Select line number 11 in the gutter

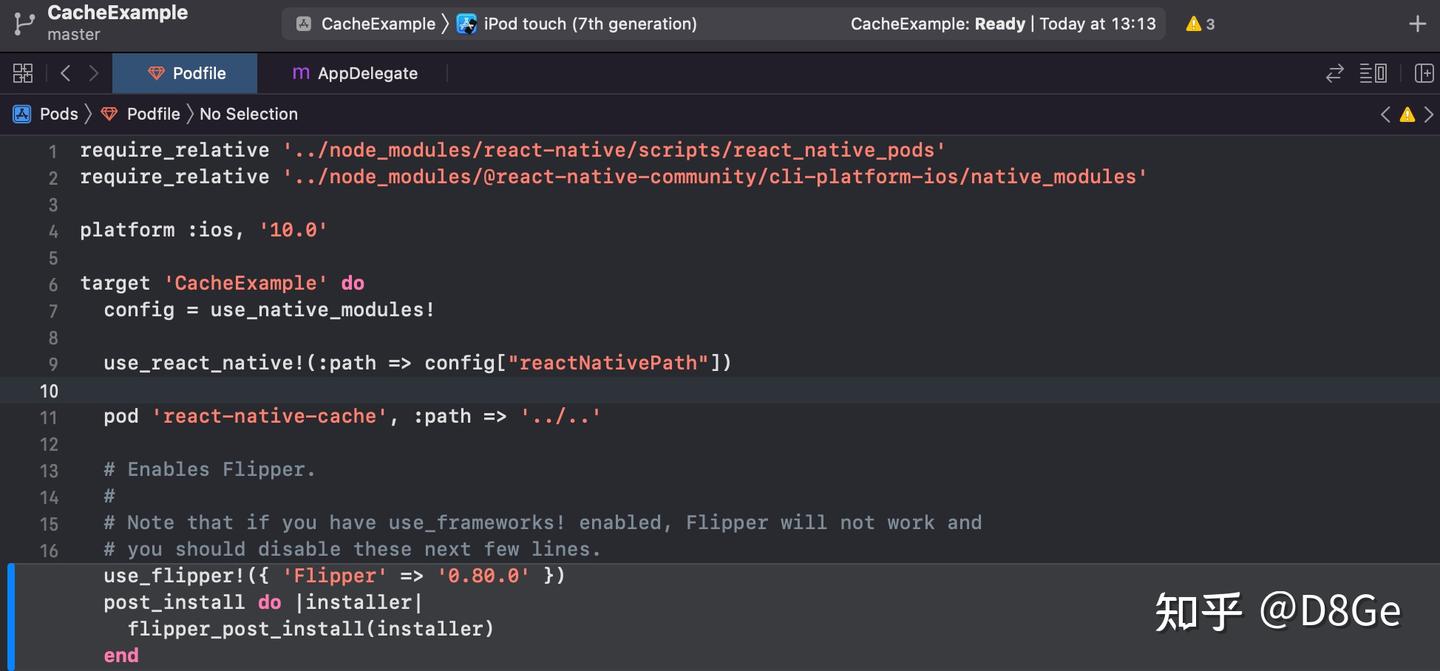(49, 416)
